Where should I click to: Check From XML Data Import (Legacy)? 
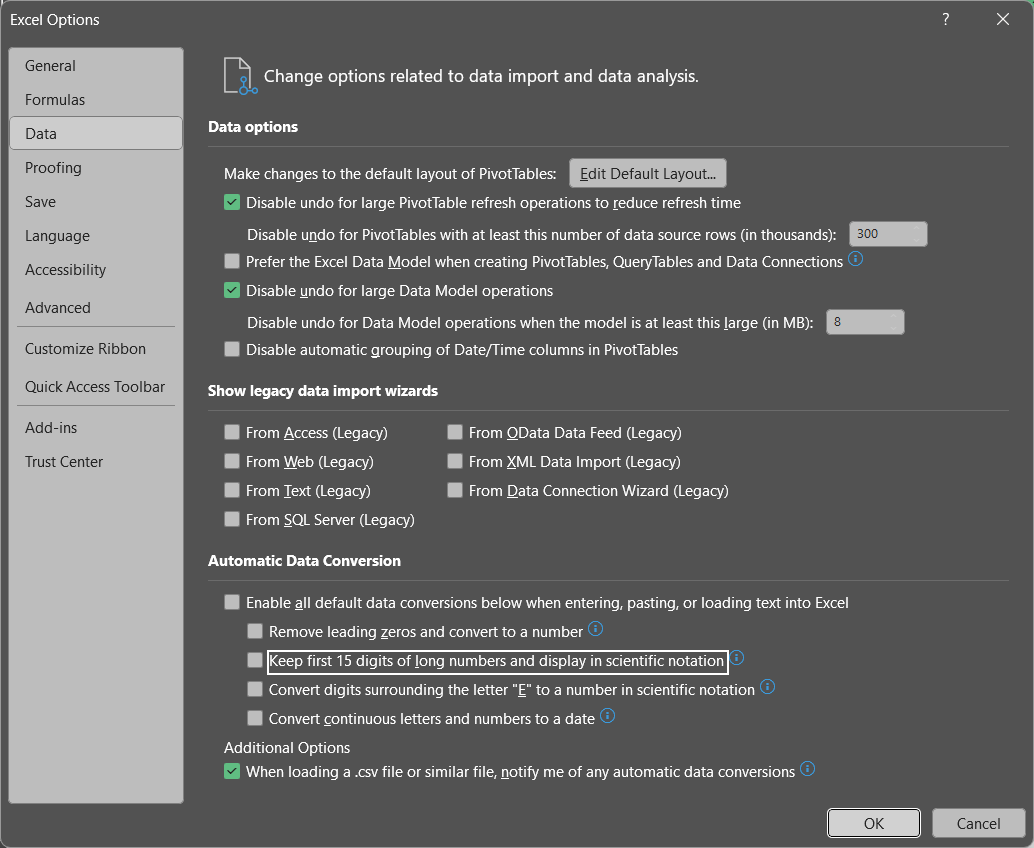click(x=454, y=461)
